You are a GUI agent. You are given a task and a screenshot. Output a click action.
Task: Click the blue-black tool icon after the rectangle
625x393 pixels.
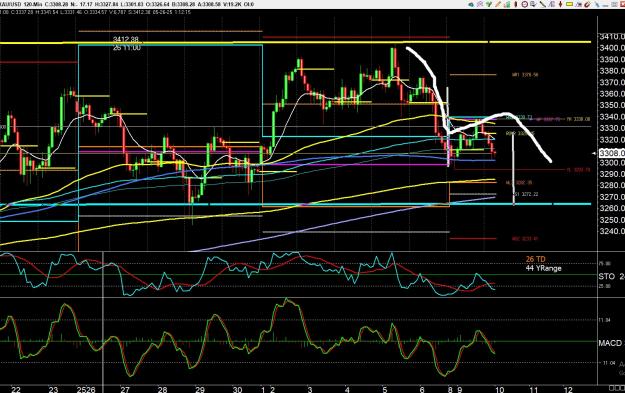578,4
